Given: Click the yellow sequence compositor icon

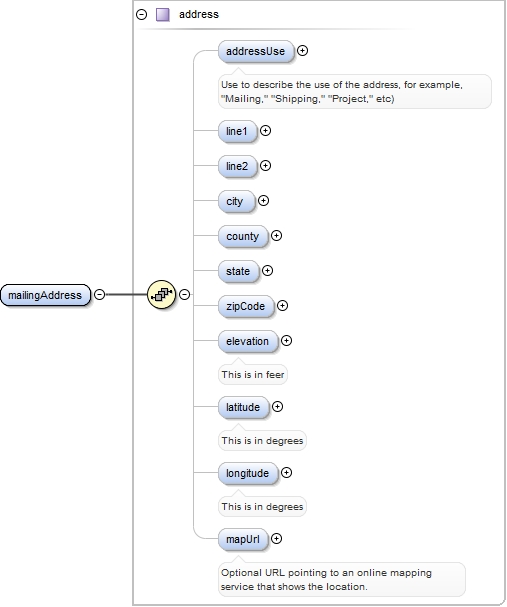Looking at the screenshot, I should pyautogui.click(x=161, y=295).
